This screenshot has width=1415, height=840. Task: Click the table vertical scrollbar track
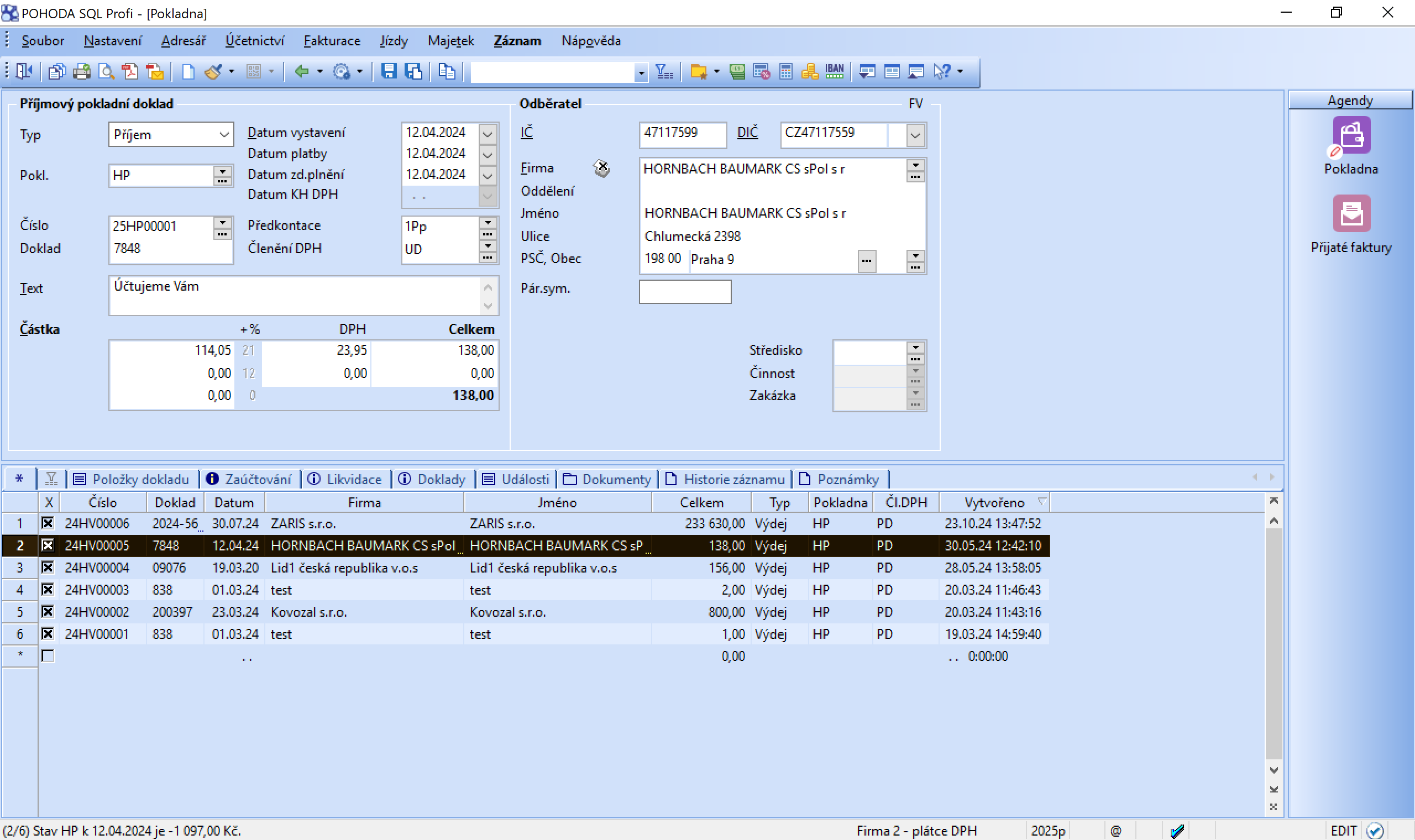point(1273,643)
